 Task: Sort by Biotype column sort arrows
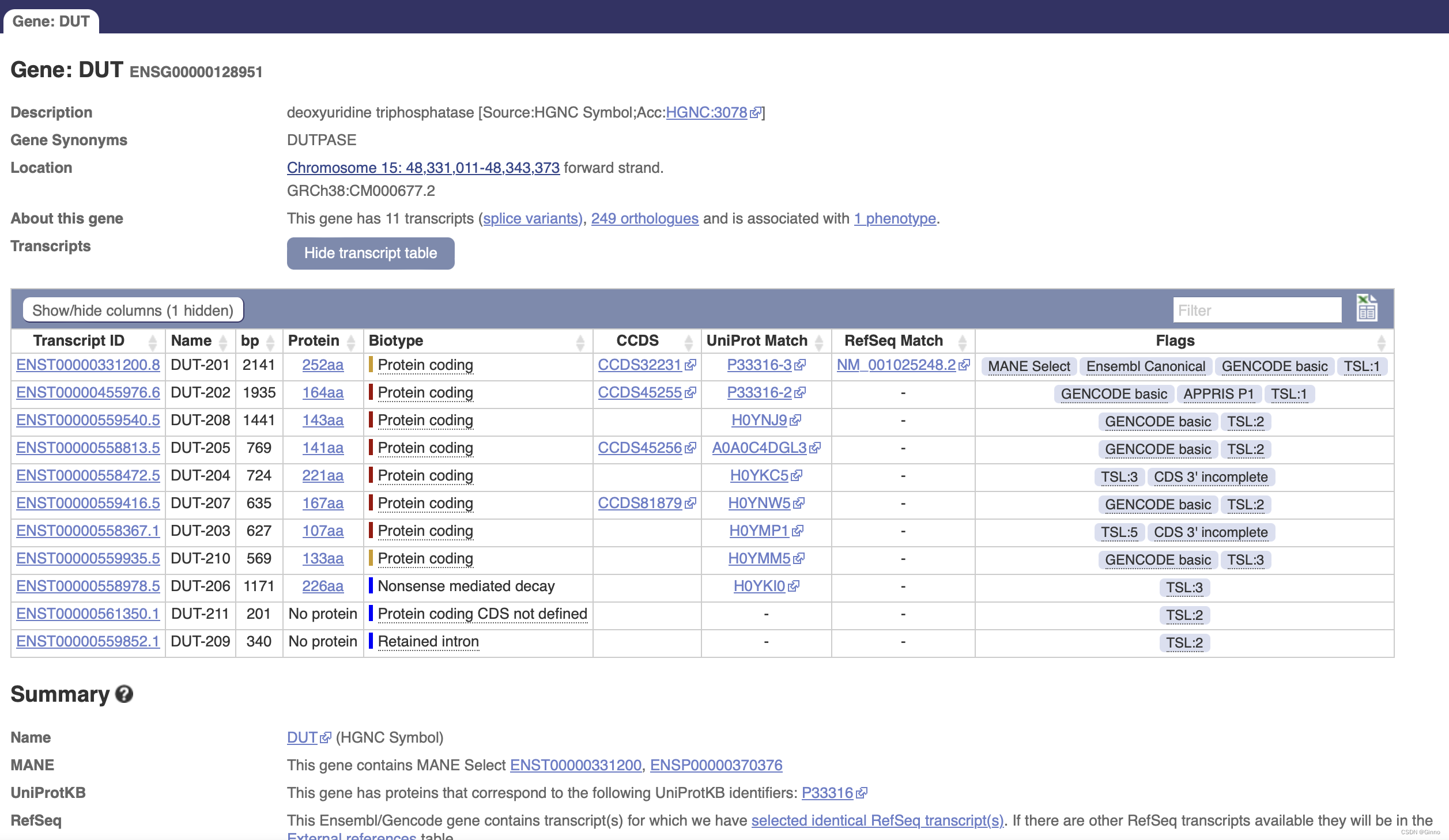tap(580, 342)
